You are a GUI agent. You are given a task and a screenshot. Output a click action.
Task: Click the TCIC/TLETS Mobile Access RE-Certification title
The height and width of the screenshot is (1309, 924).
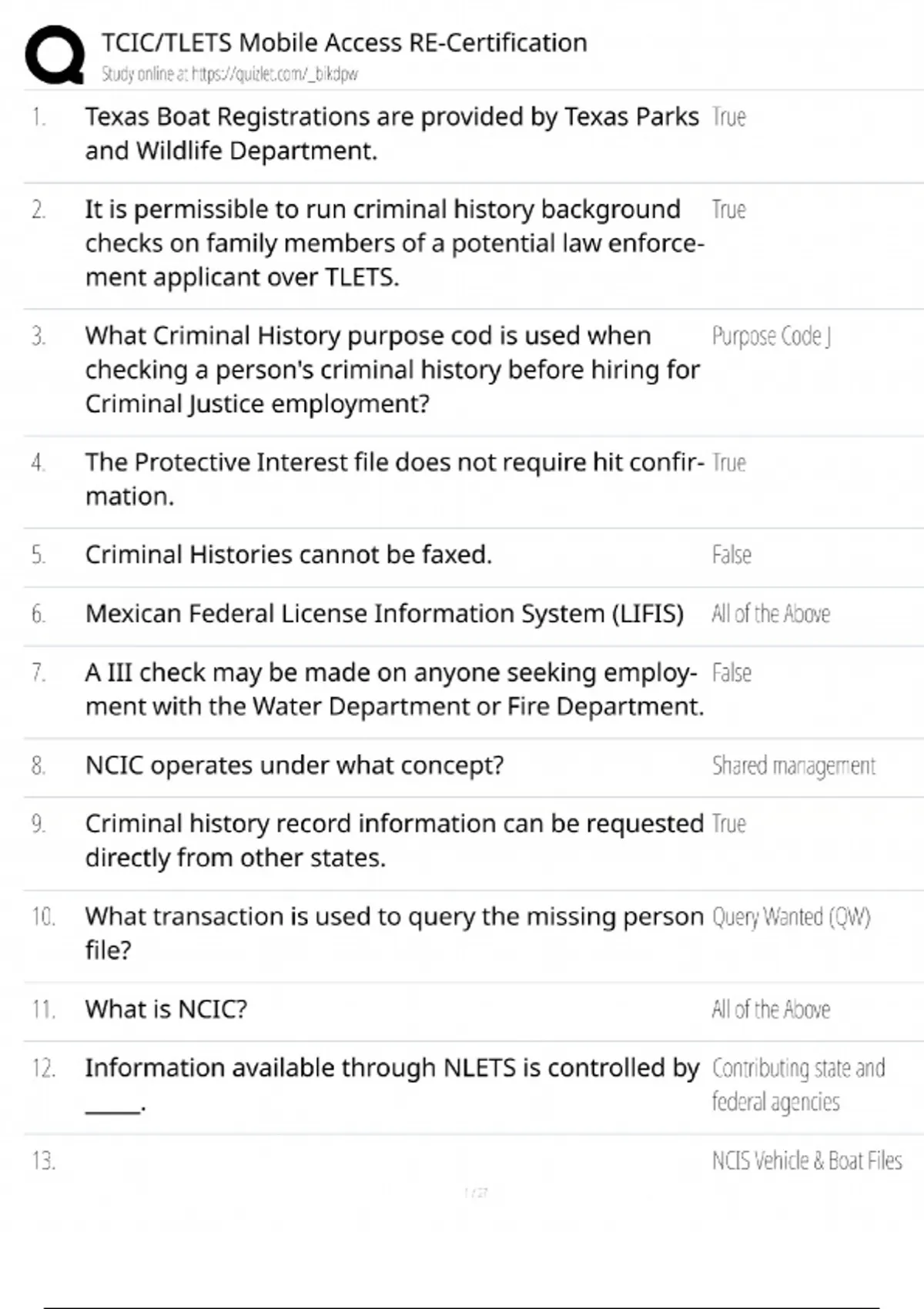pos(344,42)
